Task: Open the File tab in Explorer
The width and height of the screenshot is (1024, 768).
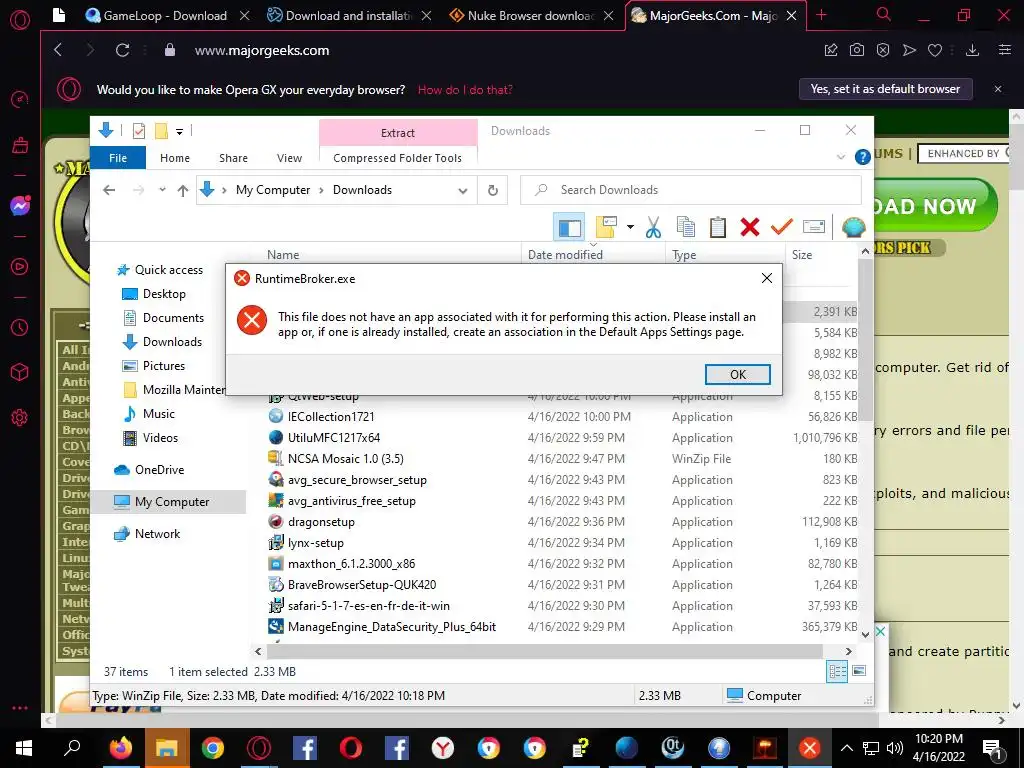Action: (x=118, y=157)
